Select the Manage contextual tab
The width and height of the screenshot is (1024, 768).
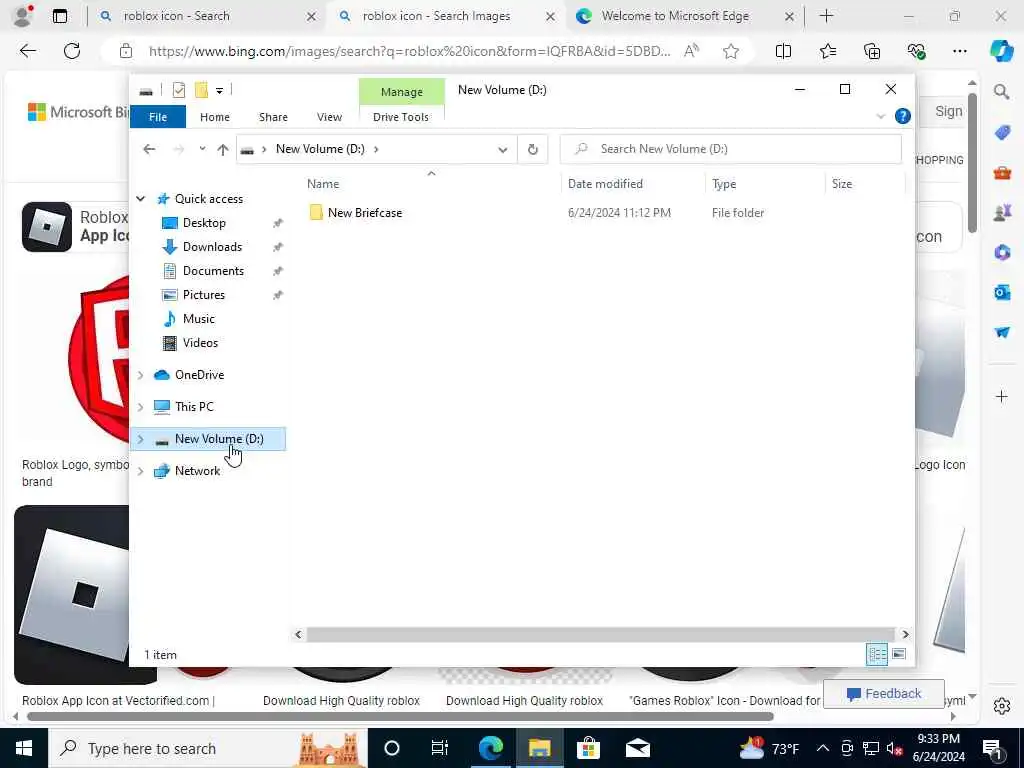(402, 92)
